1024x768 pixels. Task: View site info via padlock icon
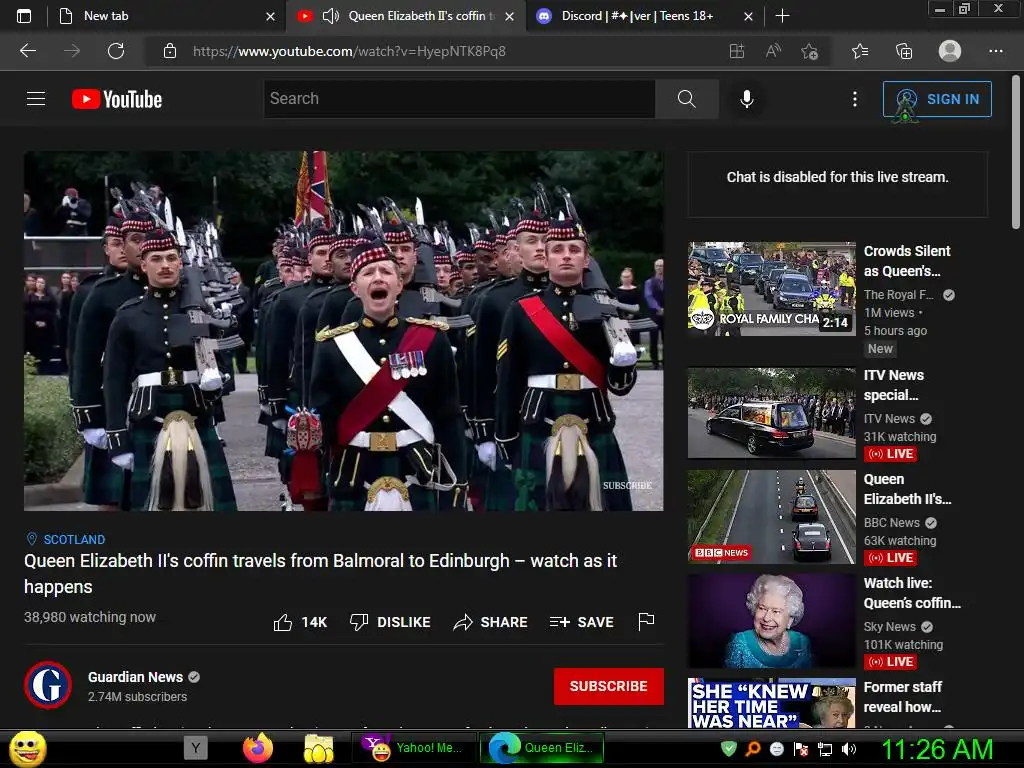170,51
